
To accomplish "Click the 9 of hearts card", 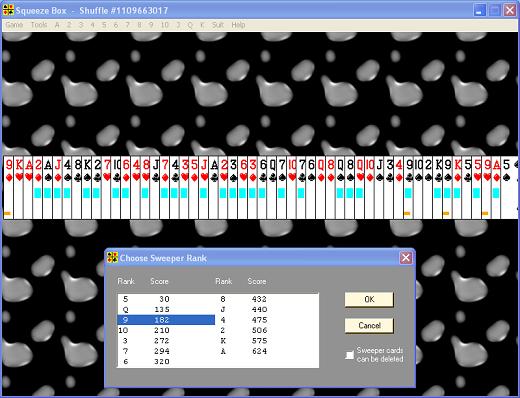I will [x=487, y=188].
